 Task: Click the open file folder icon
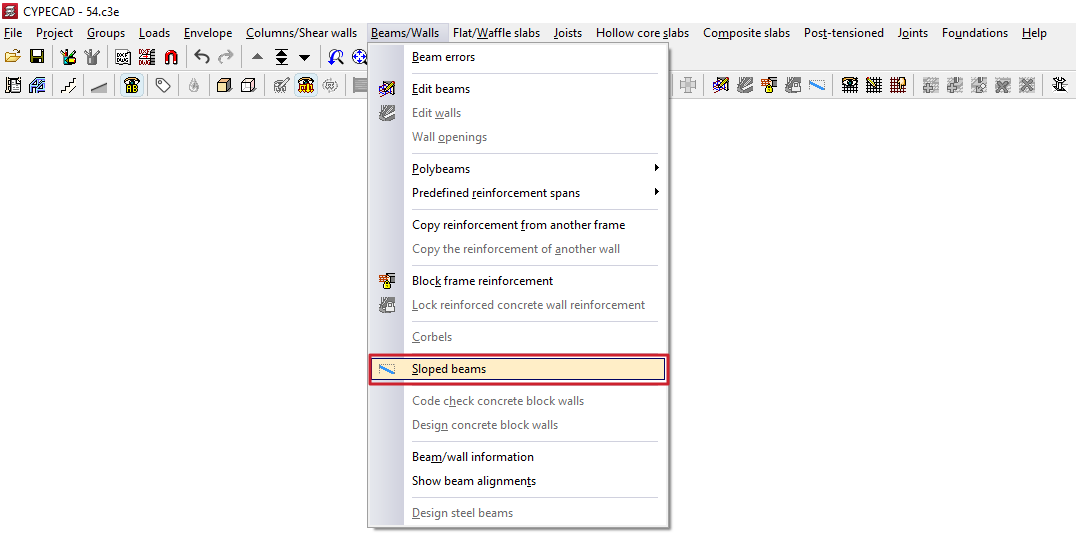12,57
